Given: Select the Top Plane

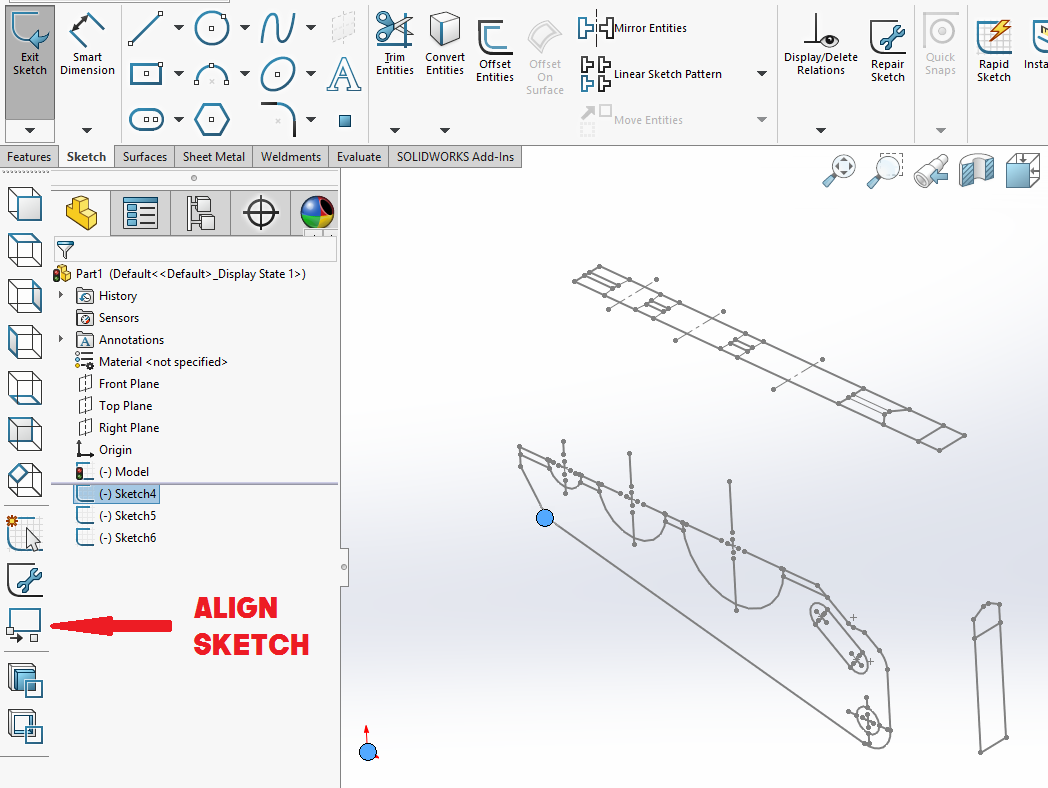Looking at the screenshot, I should coord(115,406).
